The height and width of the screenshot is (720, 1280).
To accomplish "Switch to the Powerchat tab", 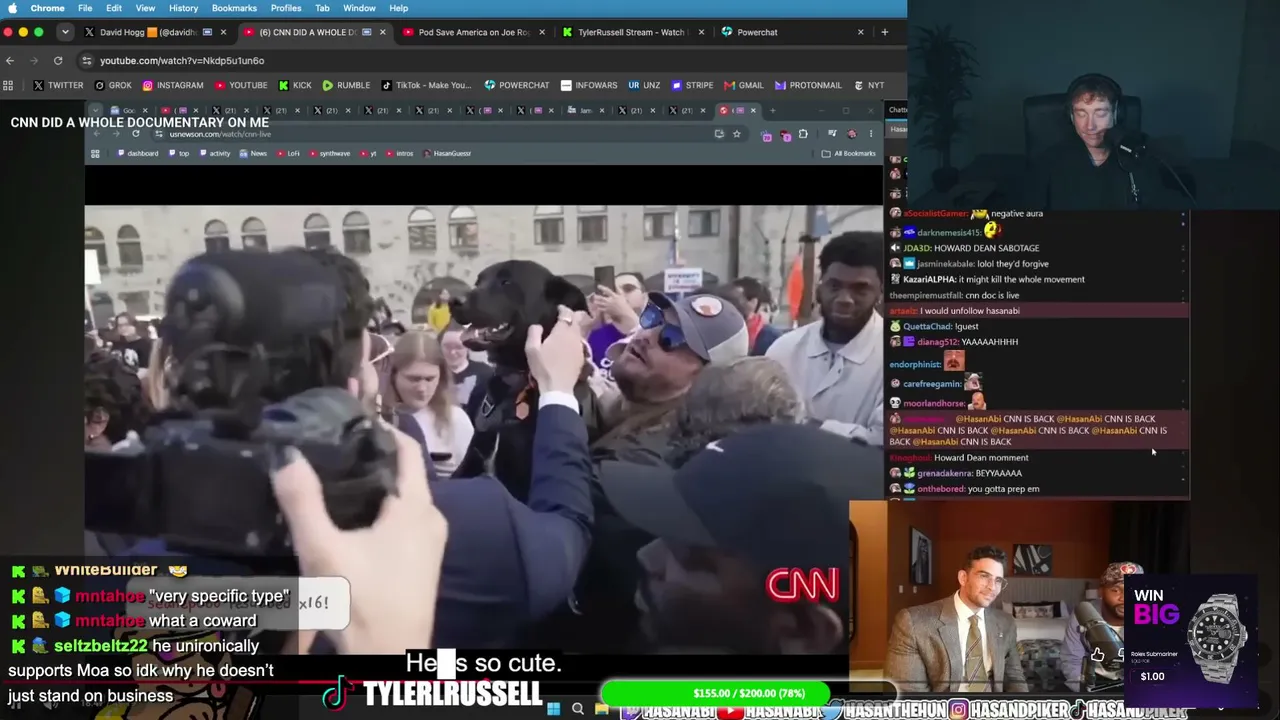I will (x=792, y=32).
